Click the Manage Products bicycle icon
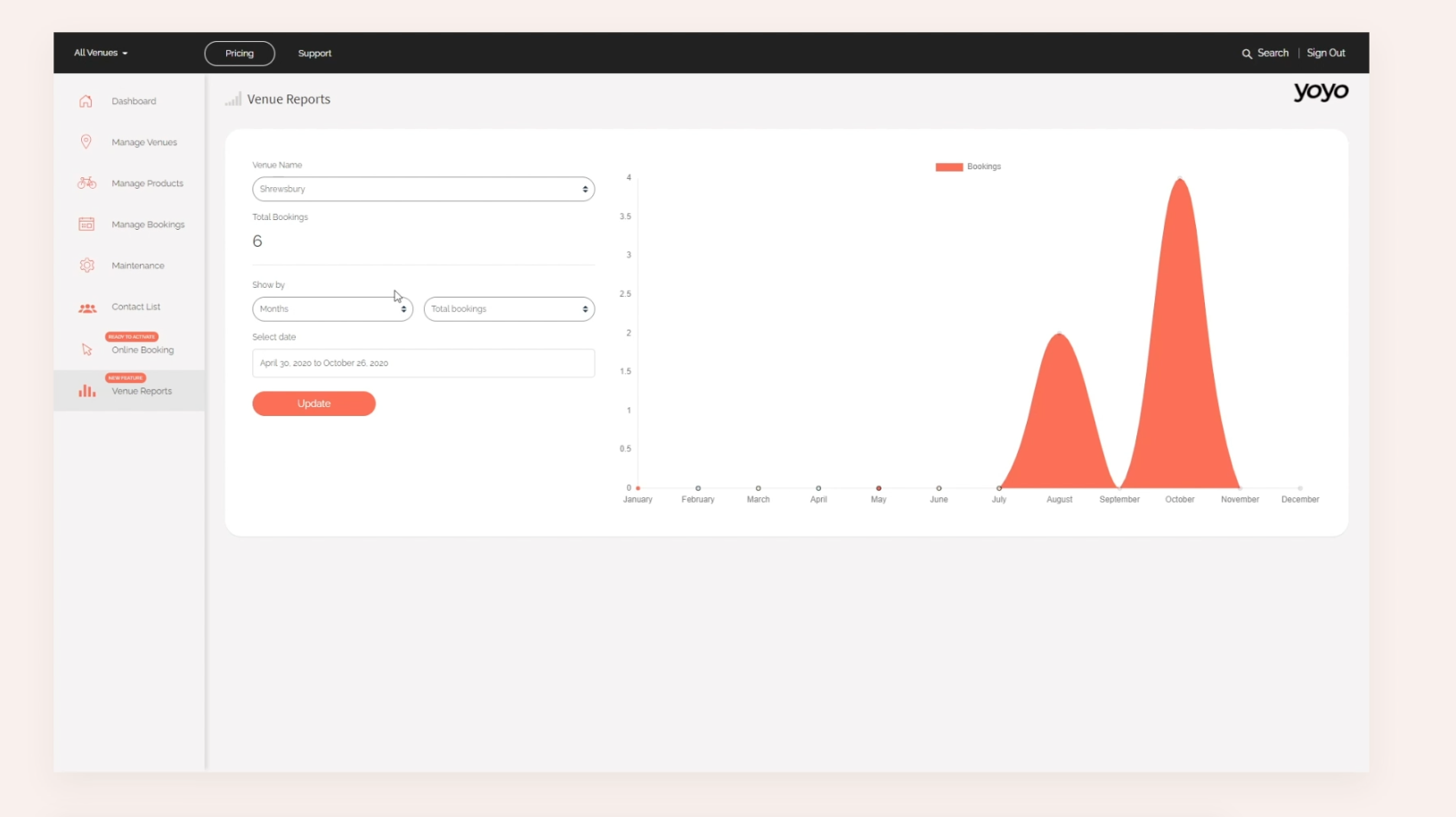The width and height of the screenshot is (1456, 817). point(86,184)
